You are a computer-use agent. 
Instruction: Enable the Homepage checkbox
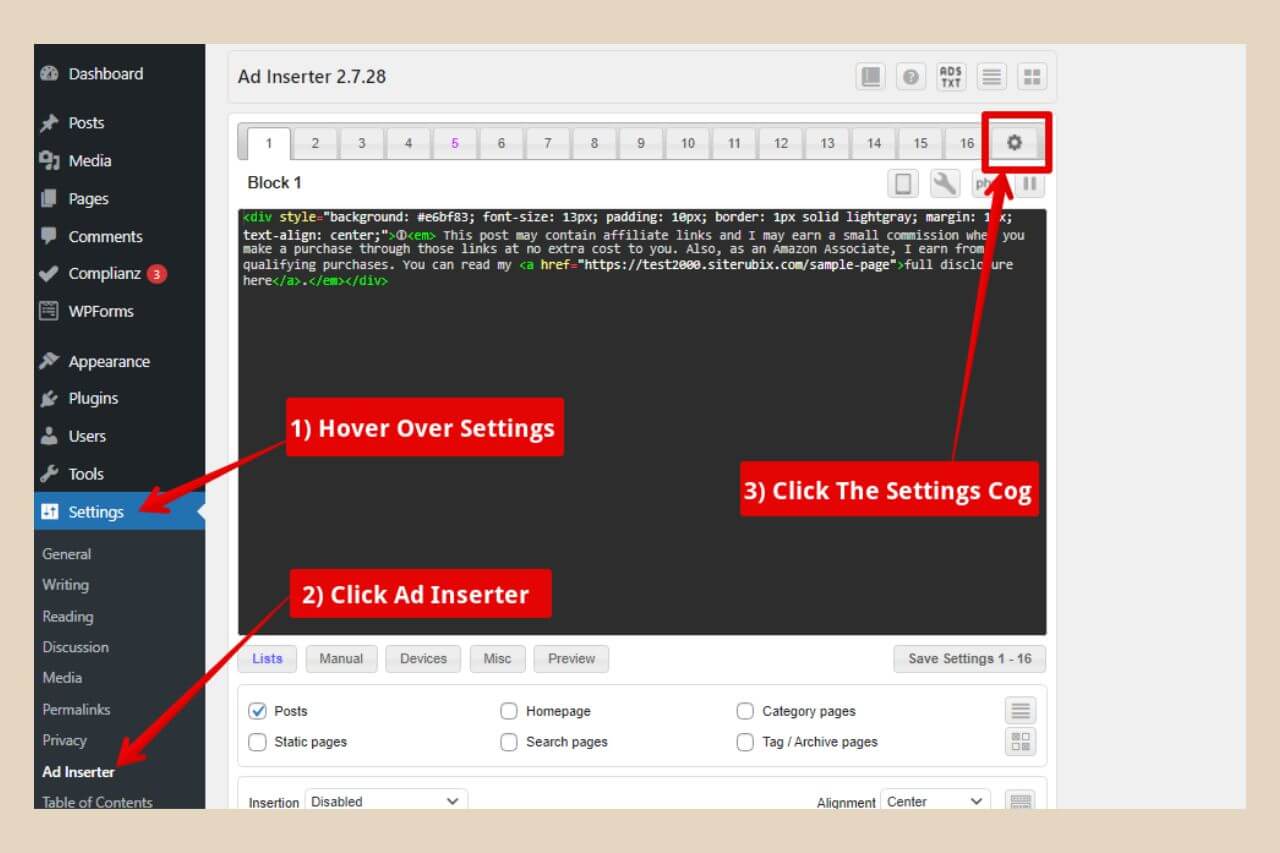click(509, 711)
